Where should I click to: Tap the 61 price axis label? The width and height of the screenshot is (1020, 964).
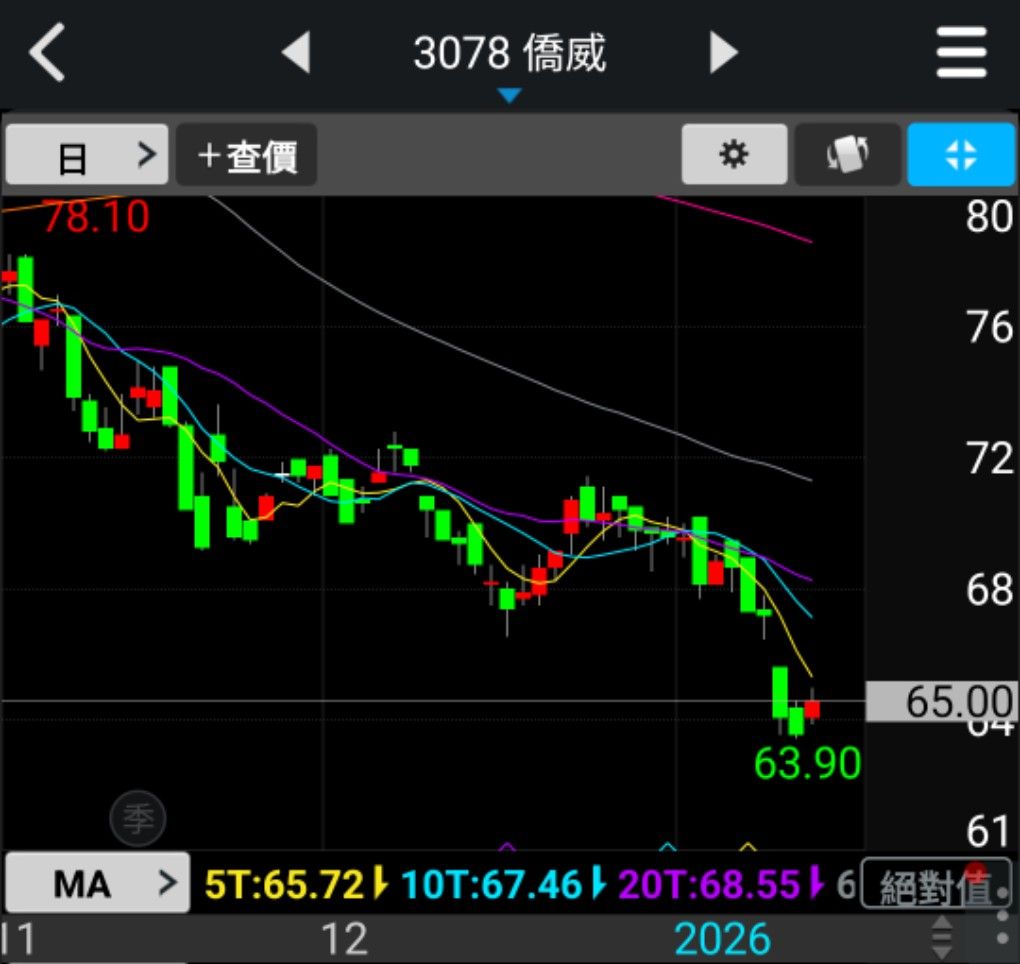point(989,831)
